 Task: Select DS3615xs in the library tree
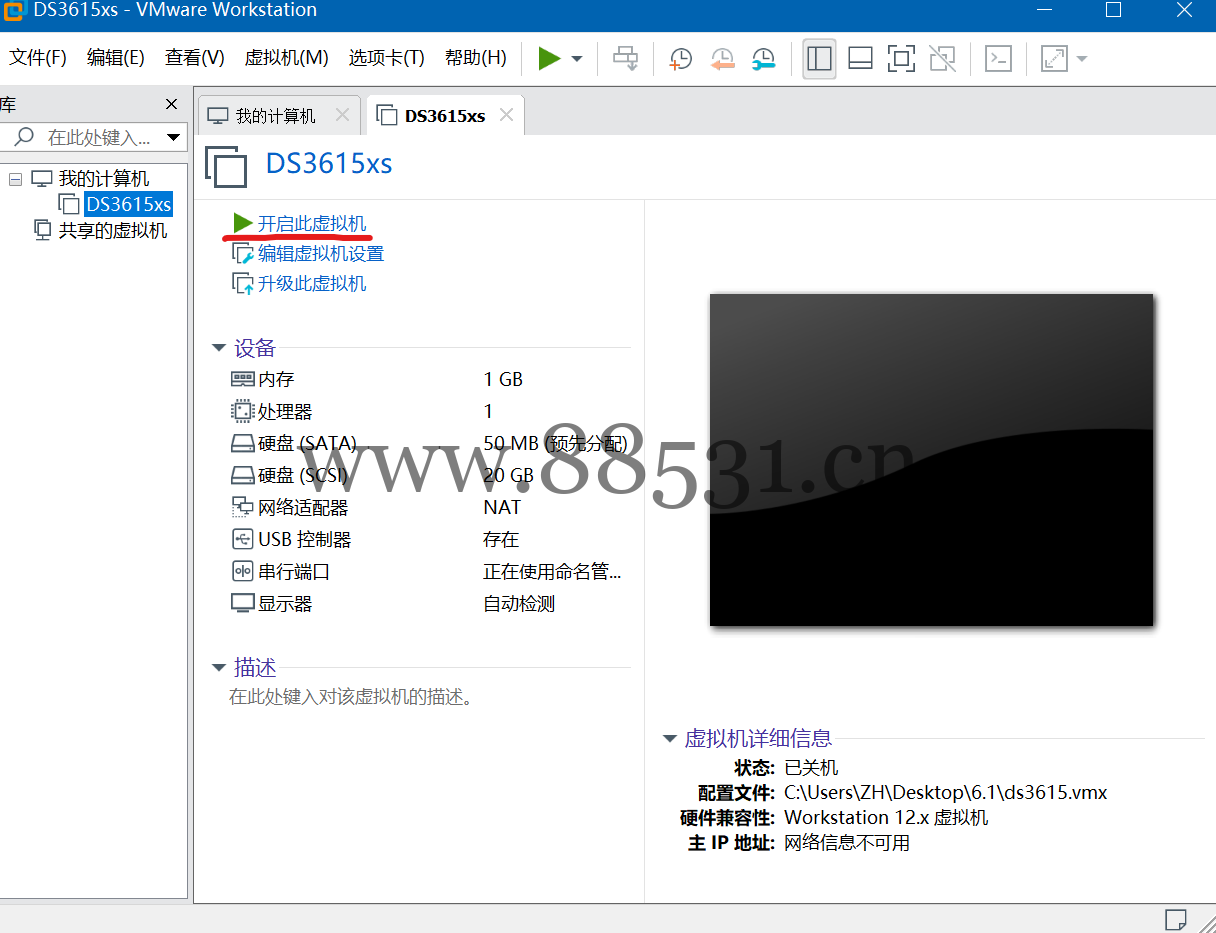tap(128, 204)
